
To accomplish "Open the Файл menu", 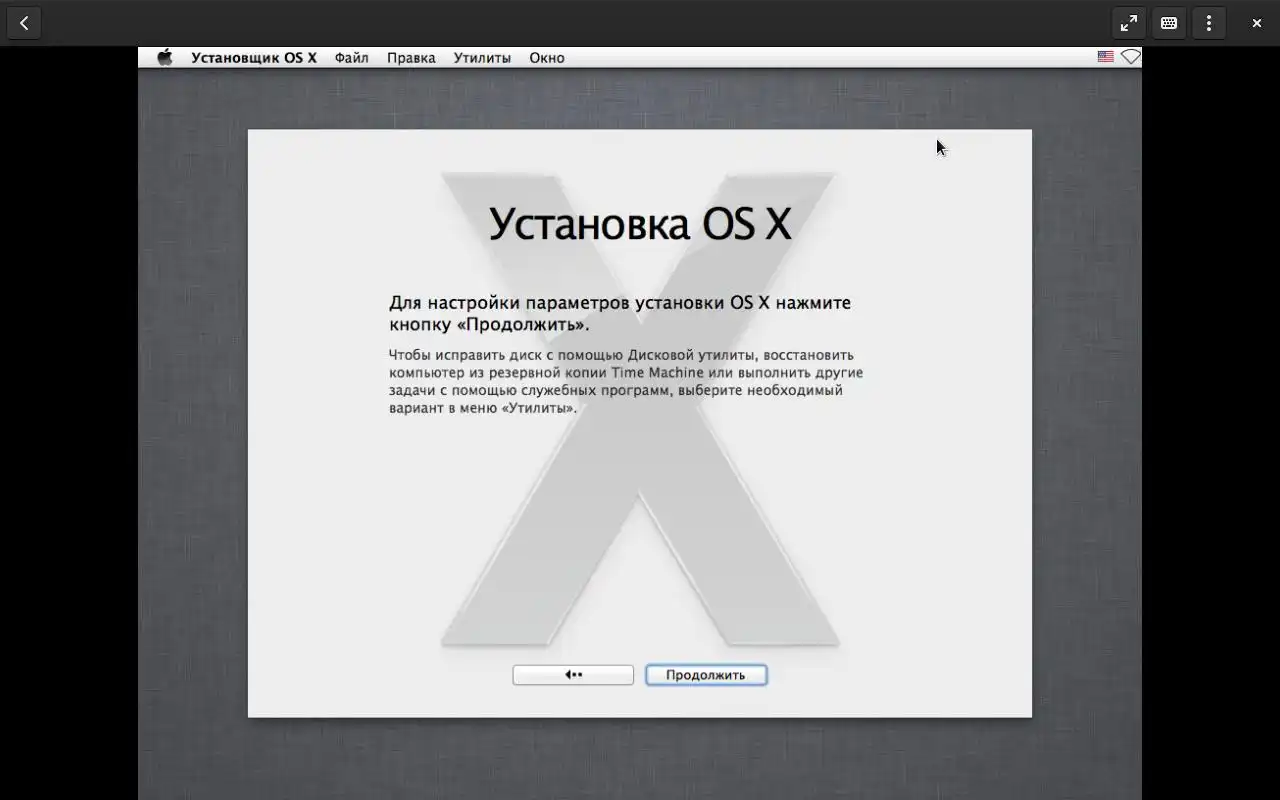I will coord(351,58).
